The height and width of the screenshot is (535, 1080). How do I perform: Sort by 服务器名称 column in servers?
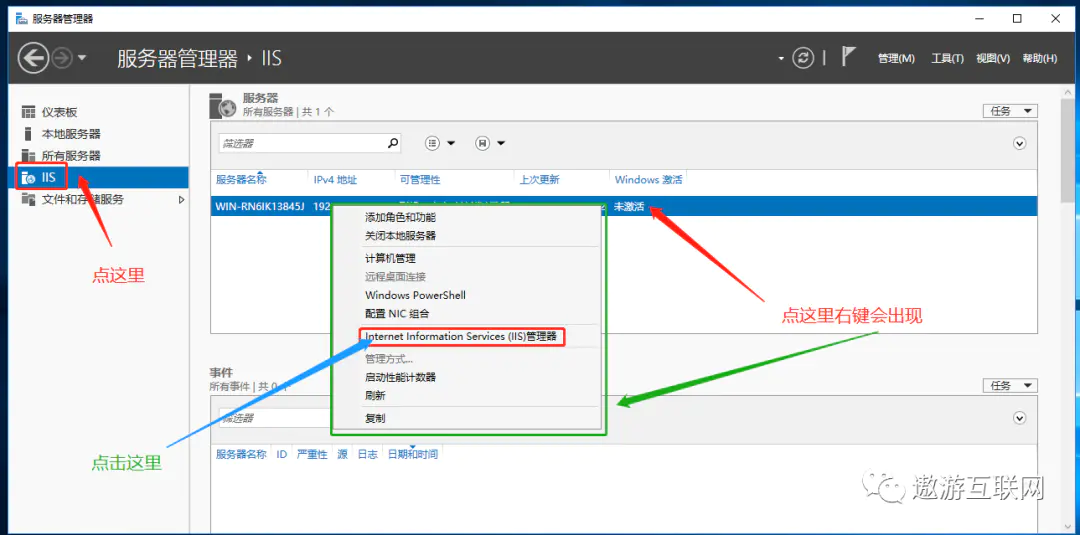tap(241, 180)
